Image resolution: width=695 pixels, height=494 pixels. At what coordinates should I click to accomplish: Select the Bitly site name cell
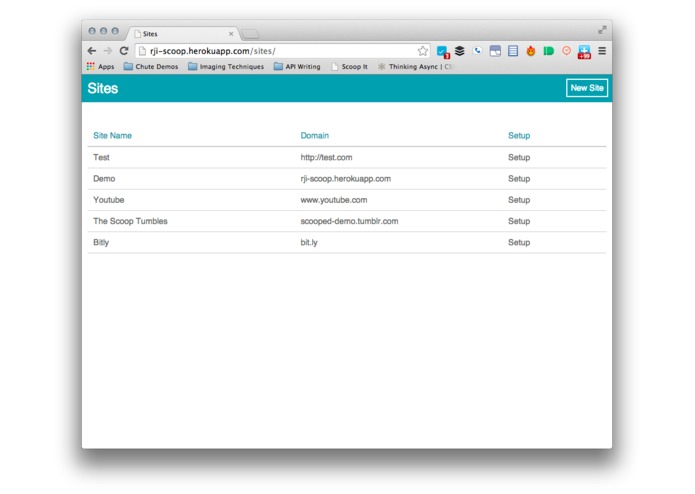[x=101, y=242]
